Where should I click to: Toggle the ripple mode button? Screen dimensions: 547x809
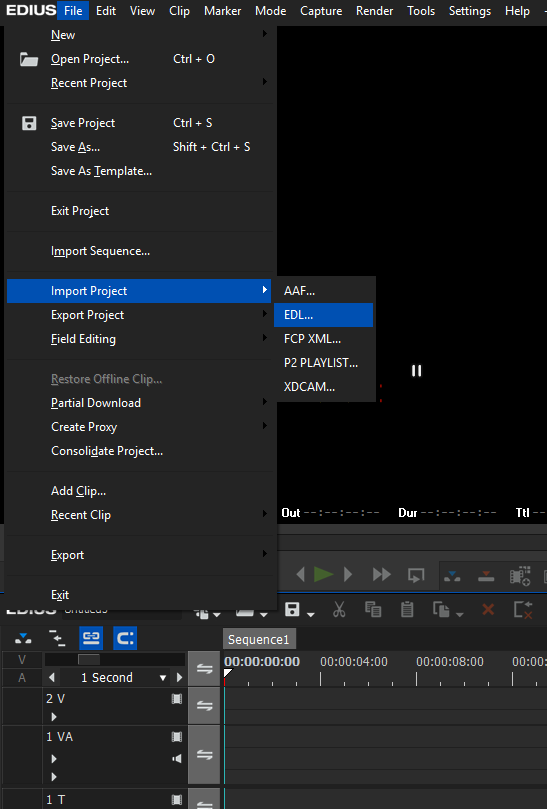tap(125, 638)
